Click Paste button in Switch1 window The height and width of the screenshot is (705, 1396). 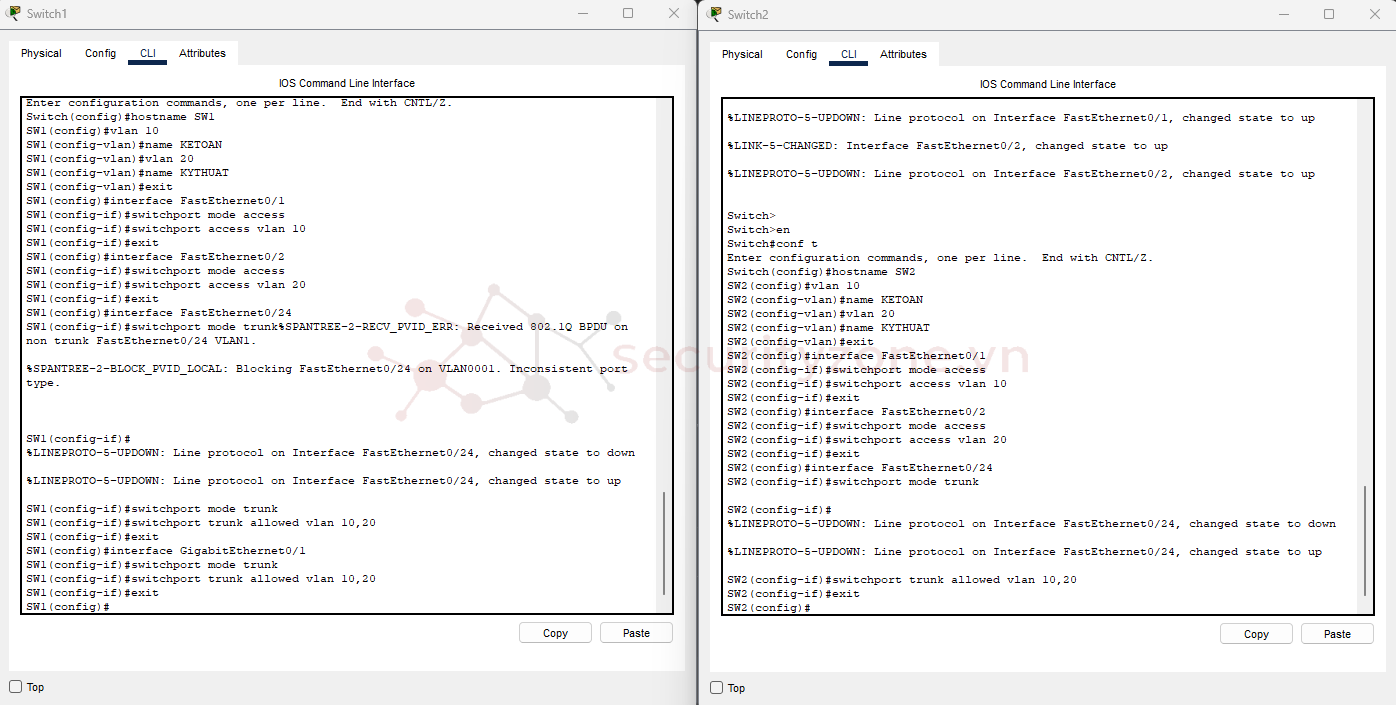(x=636, y=633)
